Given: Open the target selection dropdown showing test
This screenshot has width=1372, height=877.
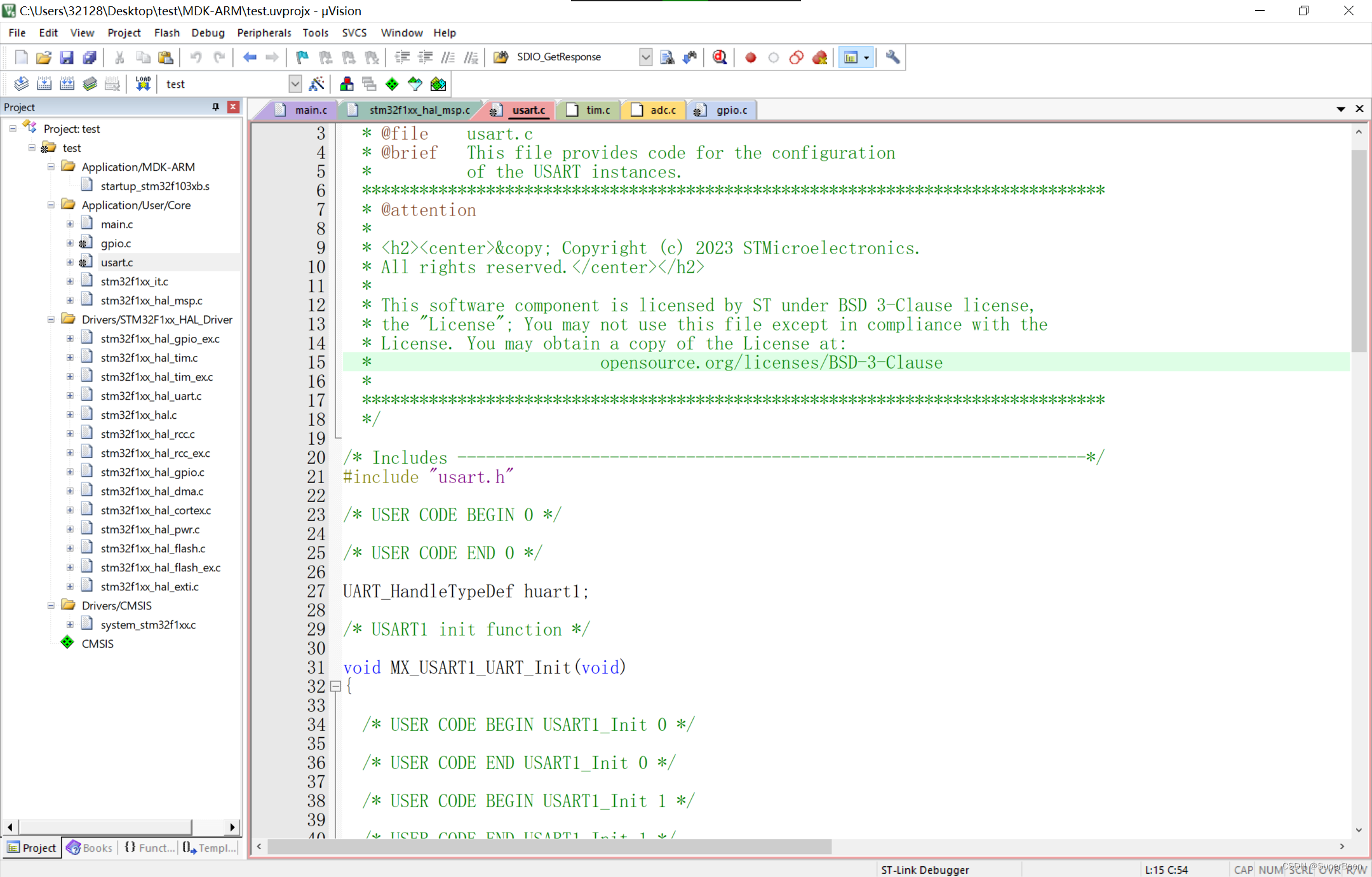Looking at the screenshot, I should (x=295, y=84).
